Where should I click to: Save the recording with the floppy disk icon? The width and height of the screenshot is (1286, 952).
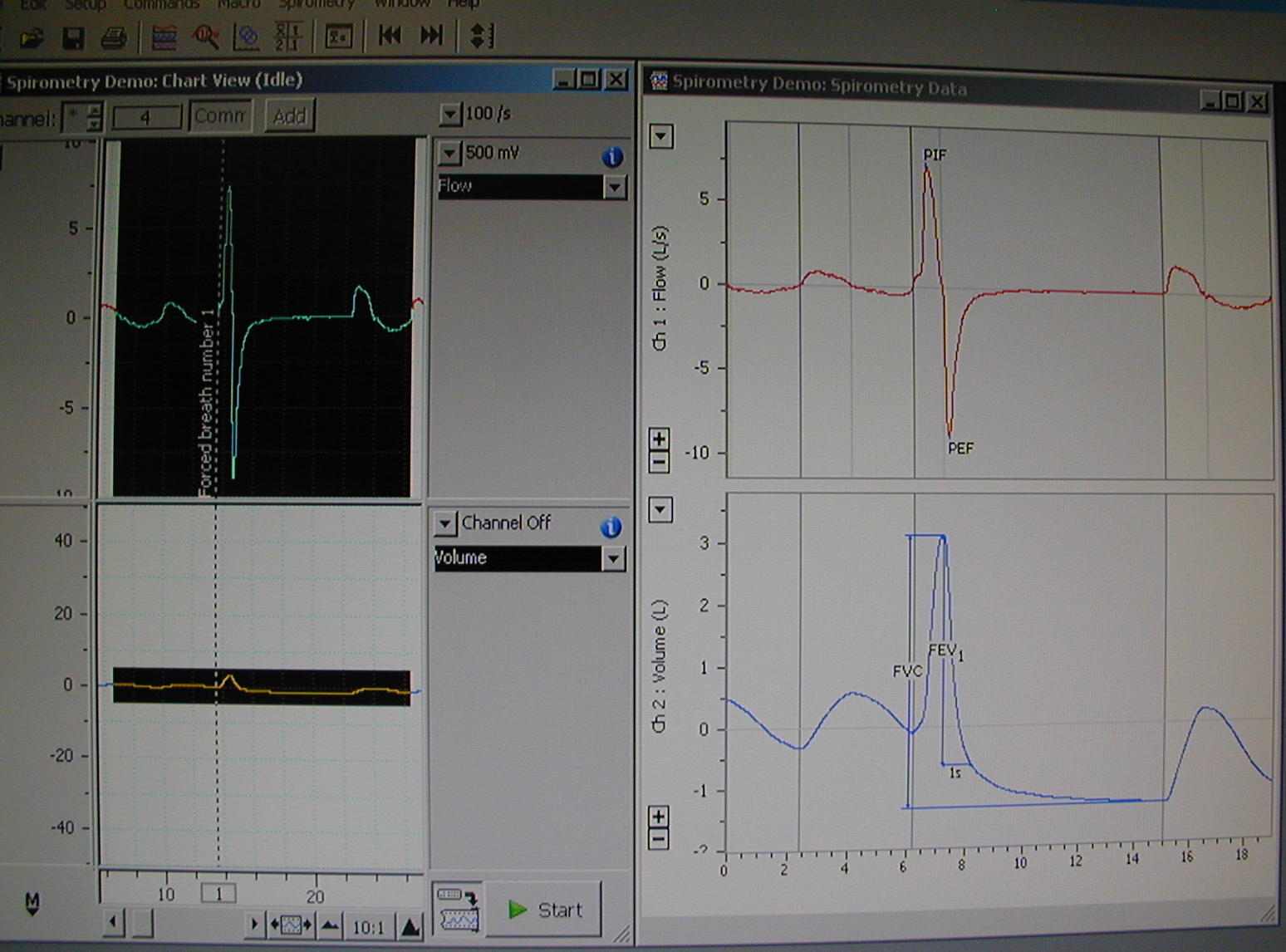[72, 37]
